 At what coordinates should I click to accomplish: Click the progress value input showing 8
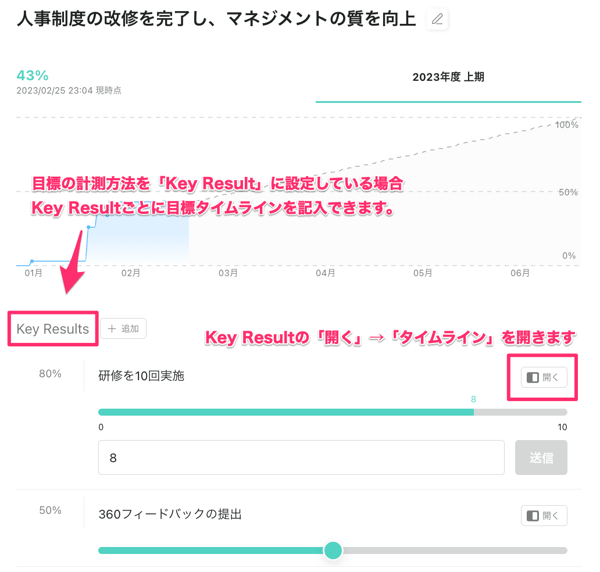pyautogui.click(x=301, y=458)
